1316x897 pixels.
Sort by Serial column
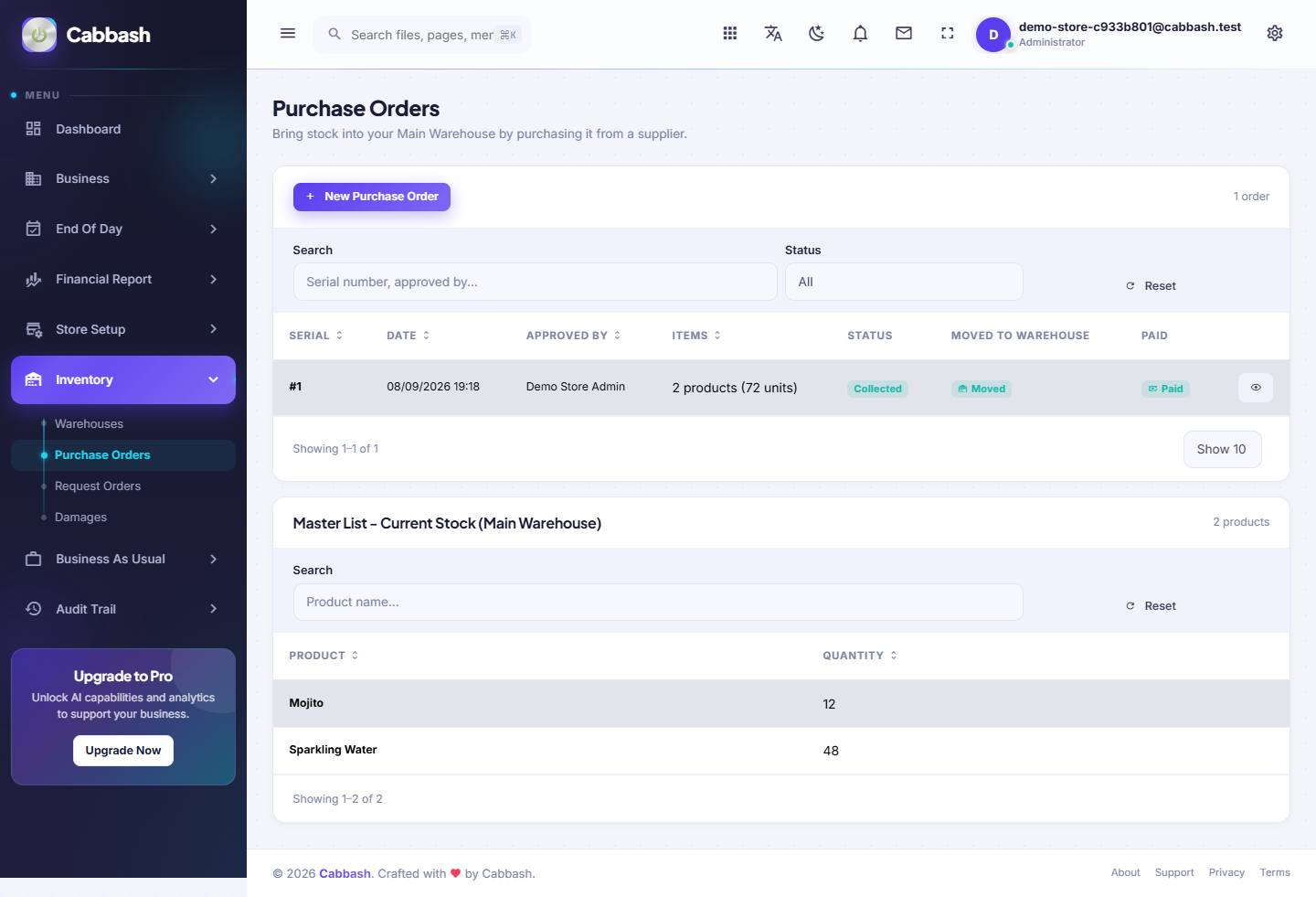pos(316,336)
